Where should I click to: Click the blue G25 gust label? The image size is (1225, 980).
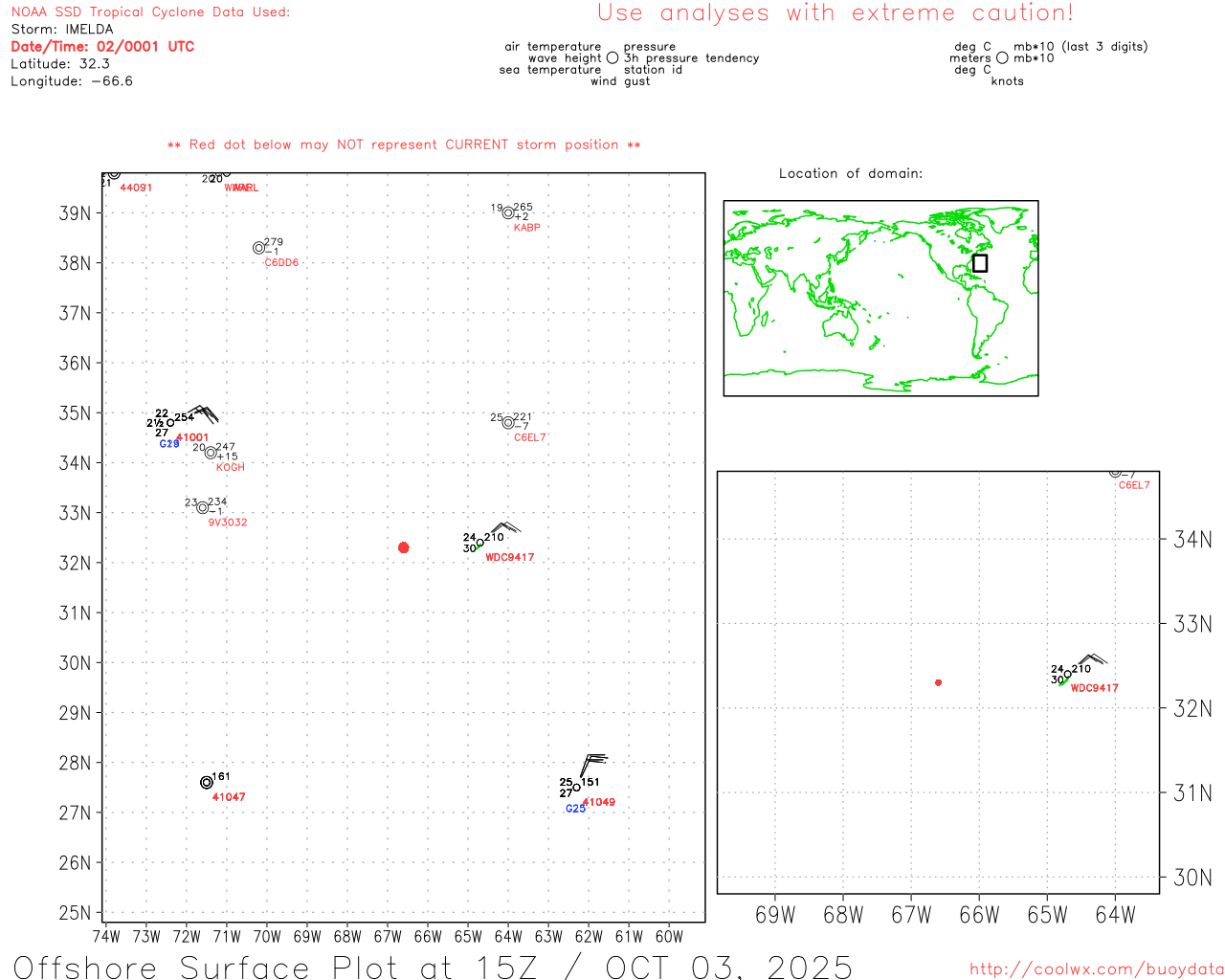(575, 809)
